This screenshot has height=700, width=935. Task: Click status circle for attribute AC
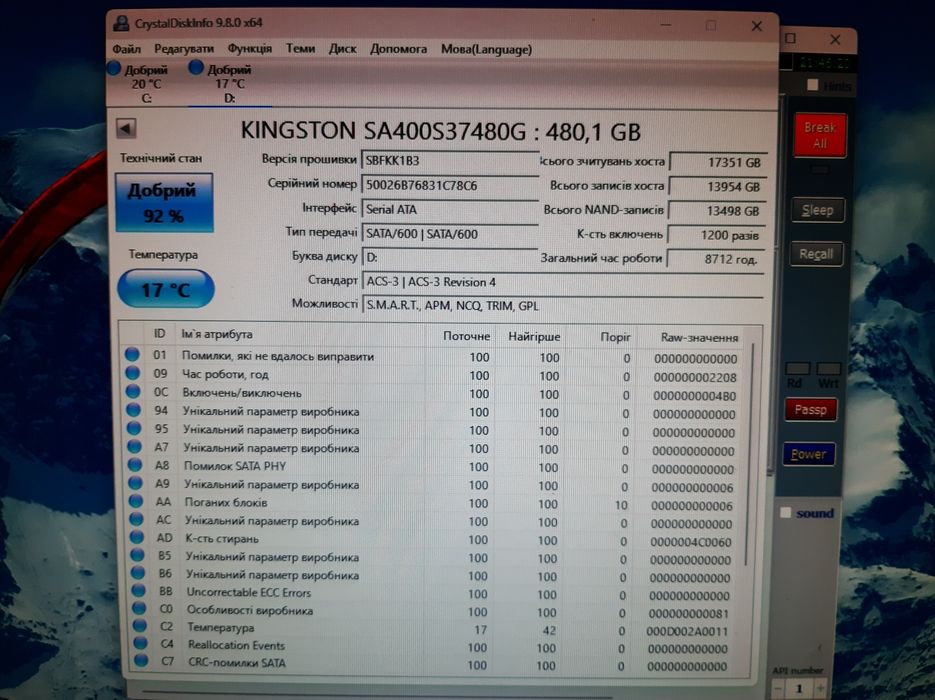click(x=137, y=519)
